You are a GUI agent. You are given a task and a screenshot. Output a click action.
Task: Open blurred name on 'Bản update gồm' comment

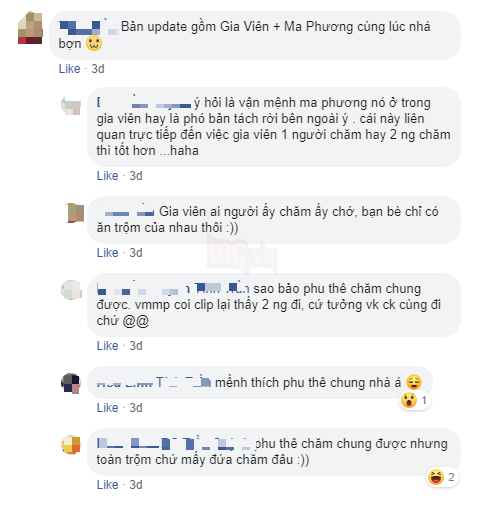(88, 27)
